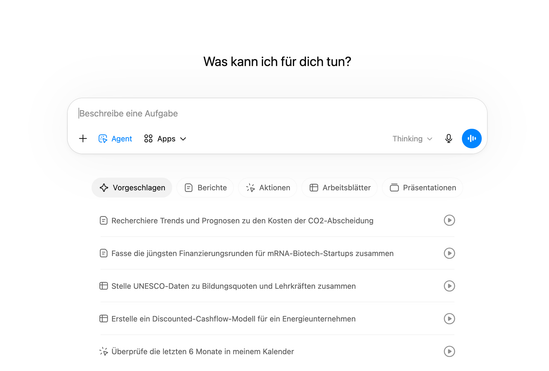The width and height of the screenshot is (549, 371).
Task: Run the UNESCO-Daten suggestion play button
Action: click(x=449, y=286)
